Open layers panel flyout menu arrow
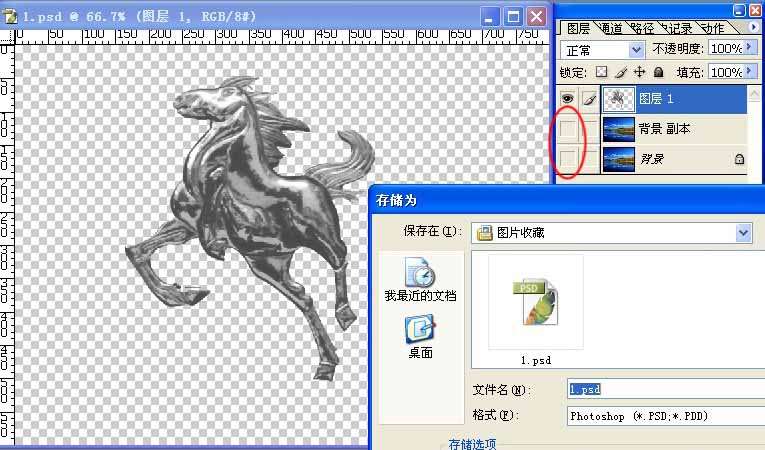The height and width of the screenshot is (450, 765). tap(752, 27)
